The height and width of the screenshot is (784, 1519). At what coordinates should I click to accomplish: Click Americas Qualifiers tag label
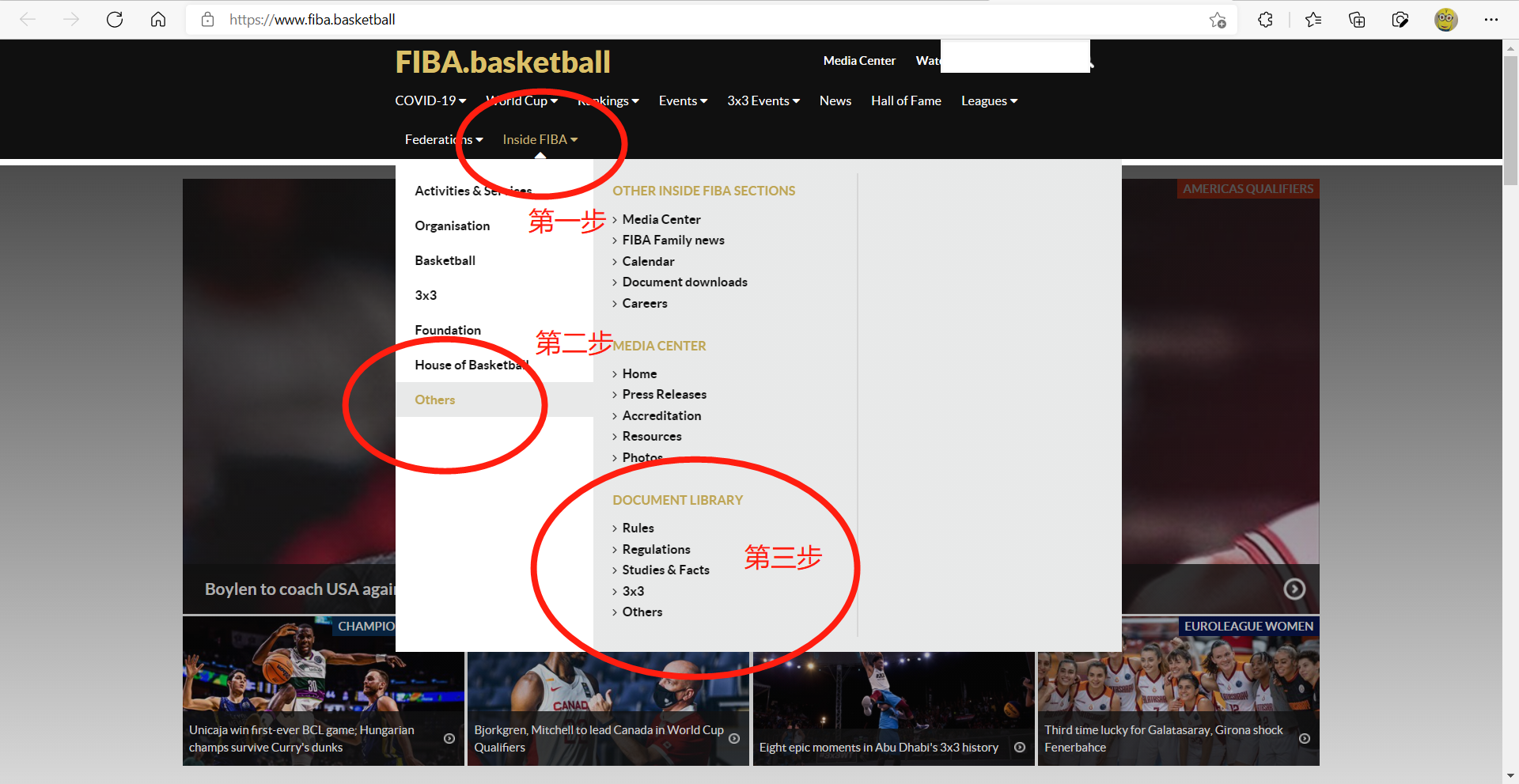(1248, 189)
